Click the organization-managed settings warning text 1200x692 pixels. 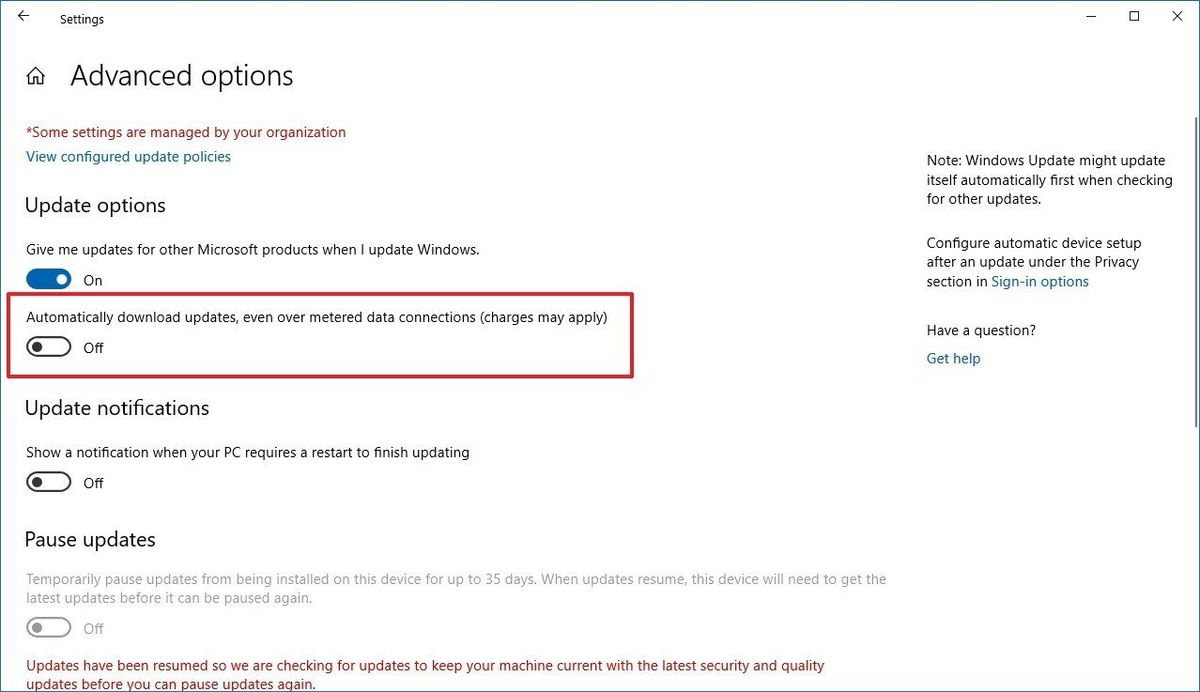pyautogui.click(x=185, y=131)
